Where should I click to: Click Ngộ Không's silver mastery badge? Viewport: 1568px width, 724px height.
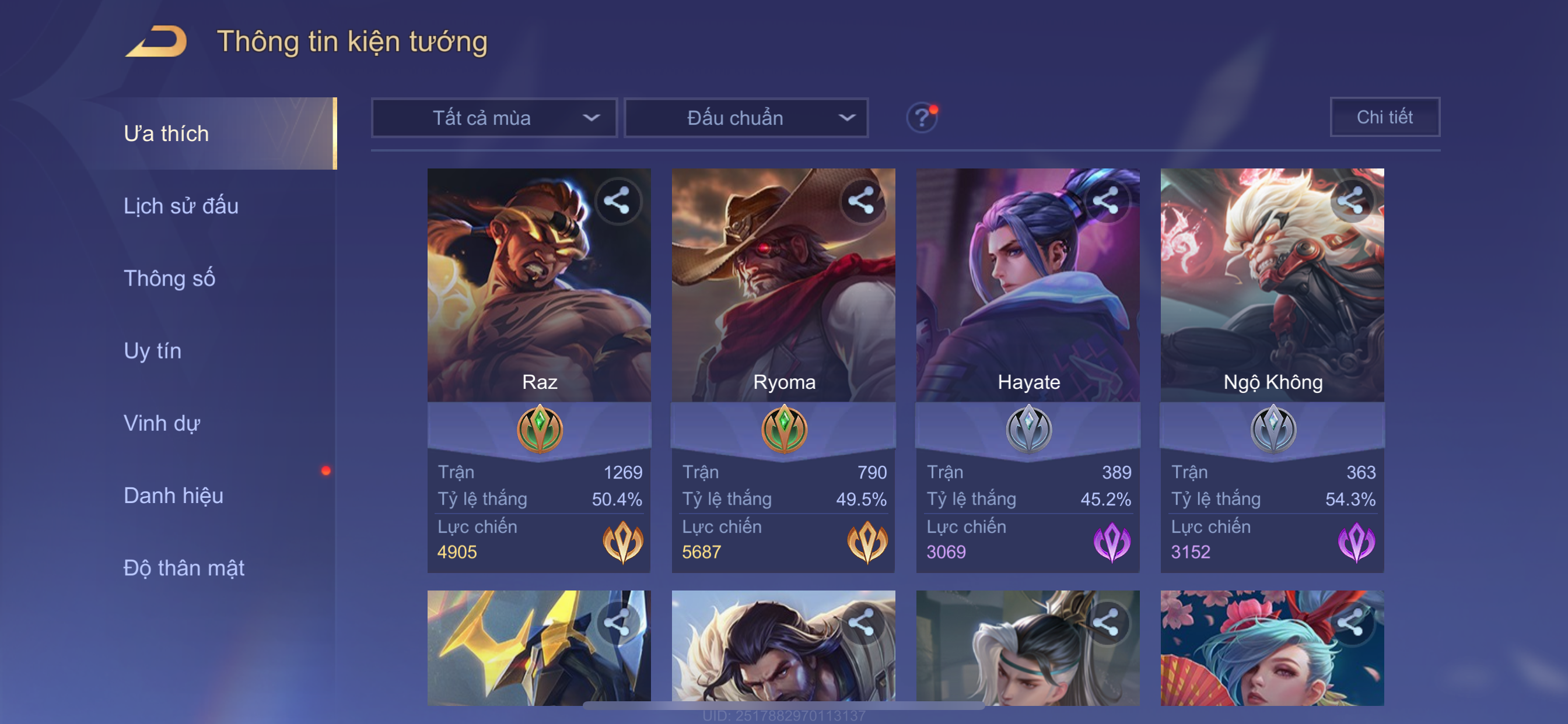1273,430
